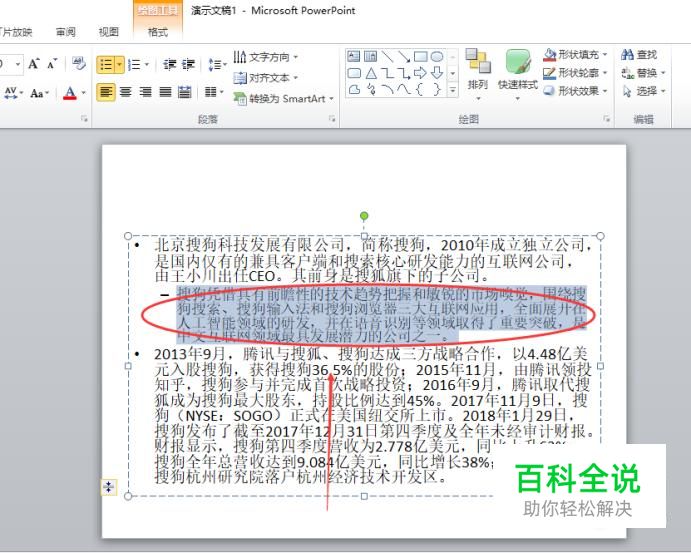Select the elbow connector shape
691x553 pixels.
(387, 73)
